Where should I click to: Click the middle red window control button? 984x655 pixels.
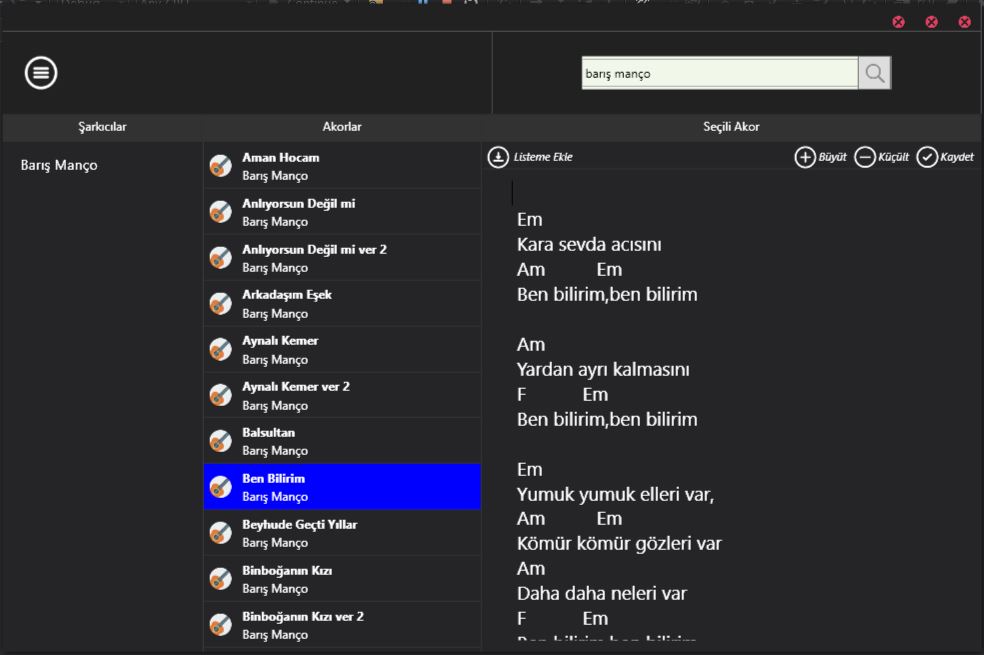(x=932, y=22)
